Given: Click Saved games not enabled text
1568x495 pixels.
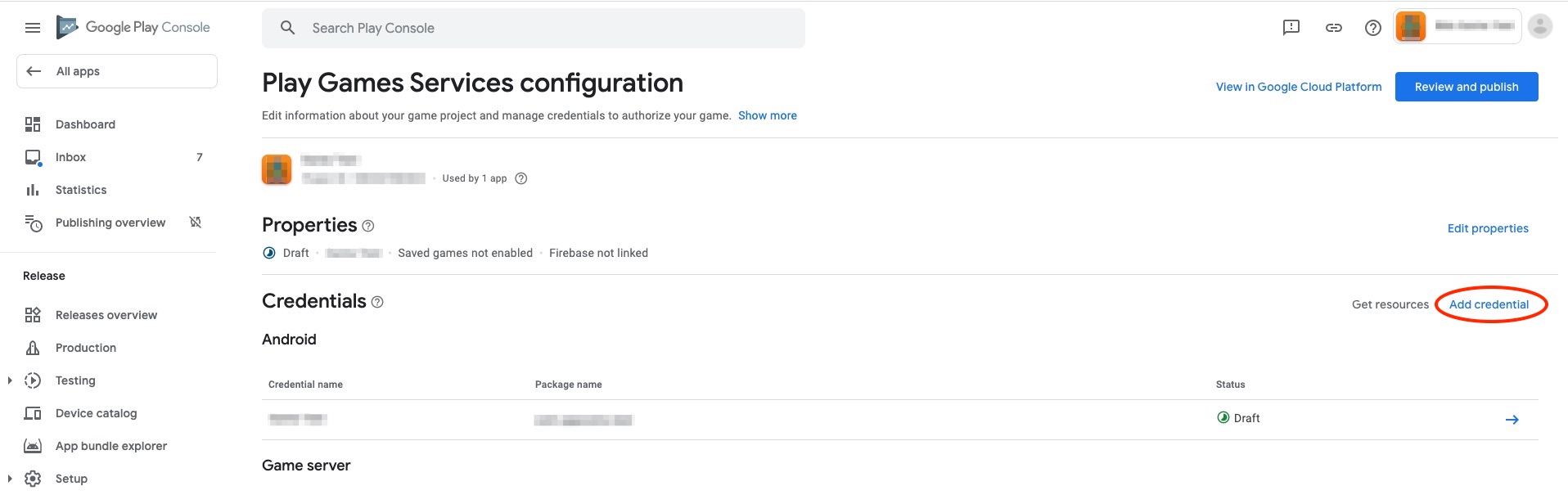Looking at the screenshot, I should 465,253.
